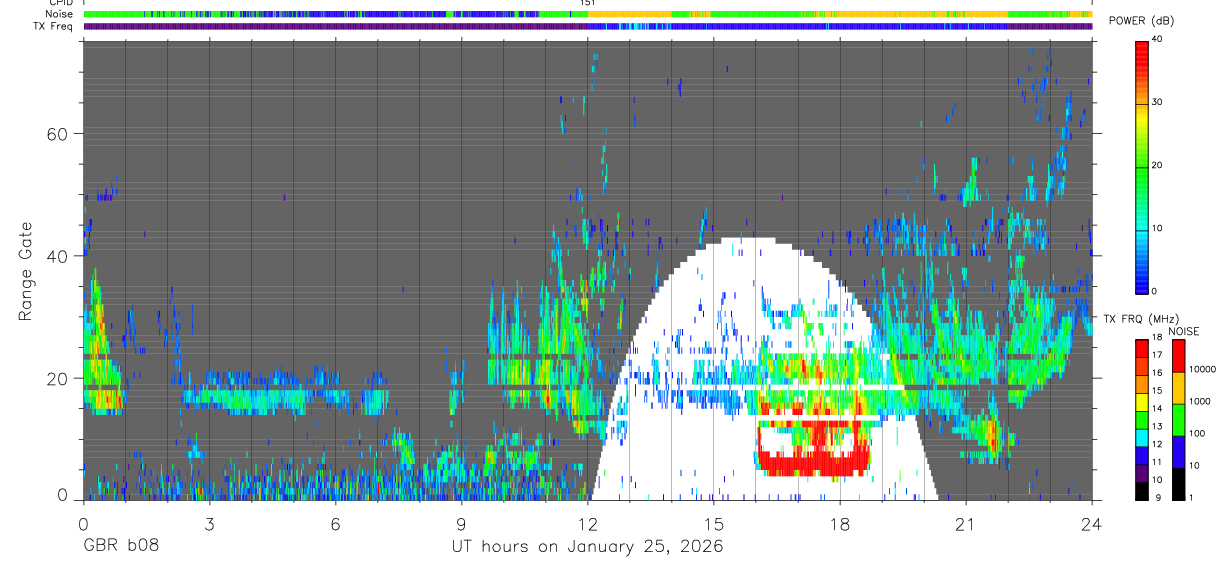This screenshot has height=567, width=1228.
Task: Click the "NOISE" legend title
Action: pos(1184,331)
